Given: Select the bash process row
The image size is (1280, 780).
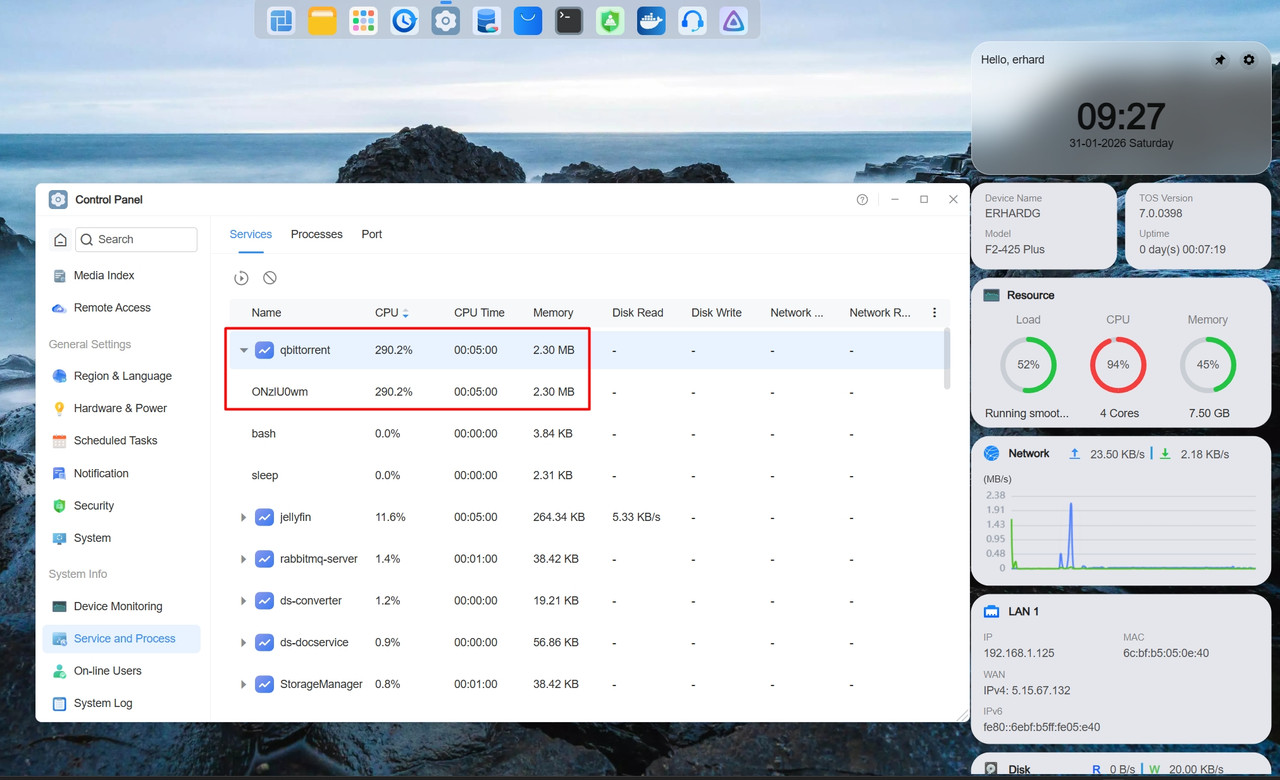Looking at the screenshot, I should click(586, 434).
